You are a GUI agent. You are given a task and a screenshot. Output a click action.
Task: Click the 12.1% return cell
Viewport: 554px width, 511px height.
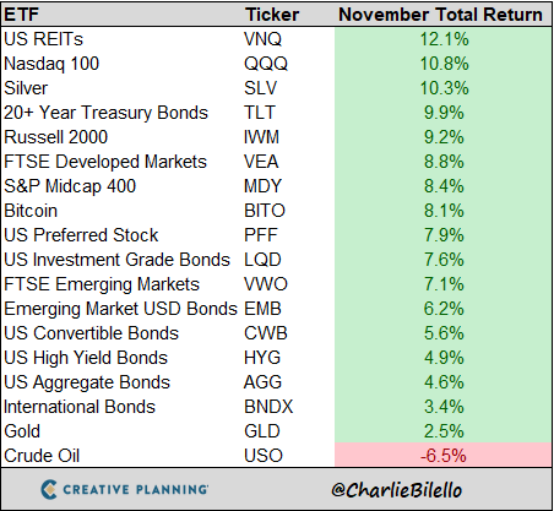click(x=444, y=39)
